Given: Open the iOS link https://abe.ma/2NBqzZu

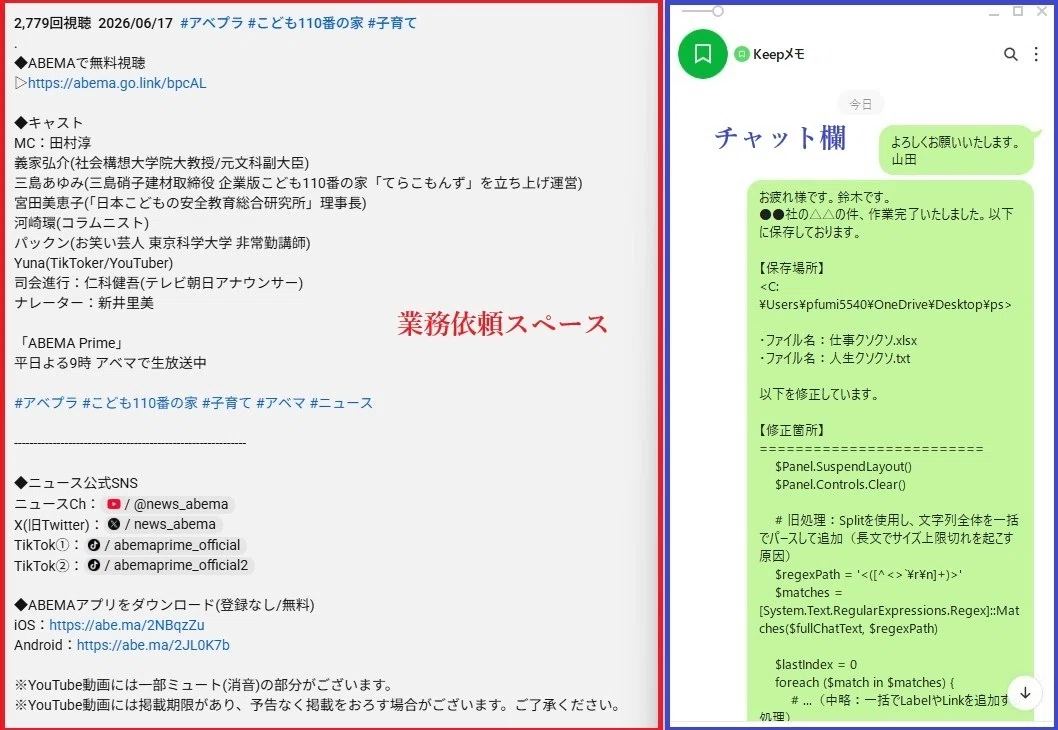Looking at the screenshot, I should click(x=127, y=625).
